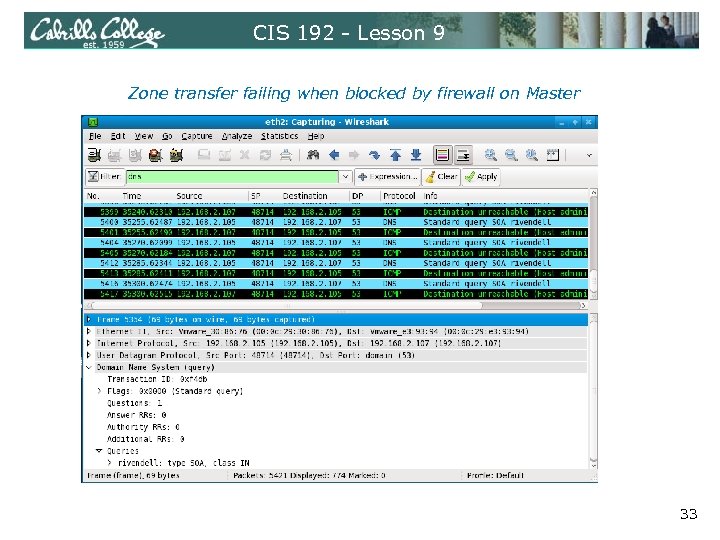Expand the Ethernet II details row

(89, 331)
